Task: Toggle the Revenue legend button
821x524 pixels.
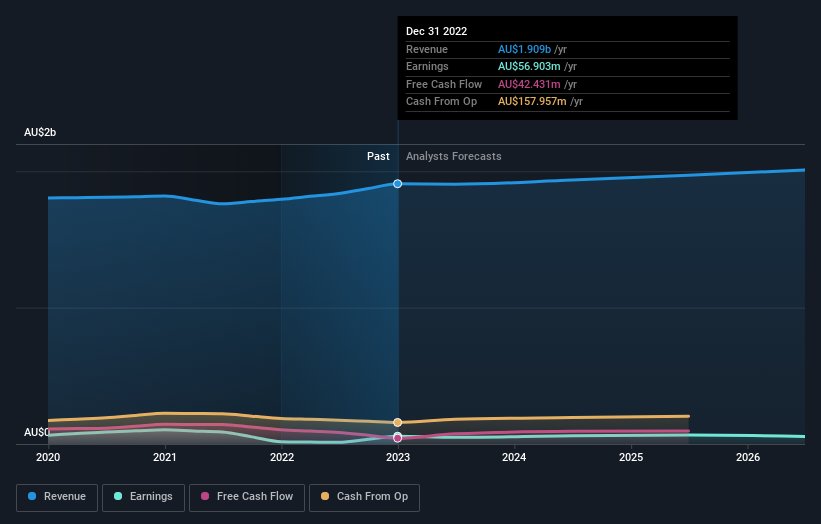Action: pyautogui.click(x=57, y=497)
